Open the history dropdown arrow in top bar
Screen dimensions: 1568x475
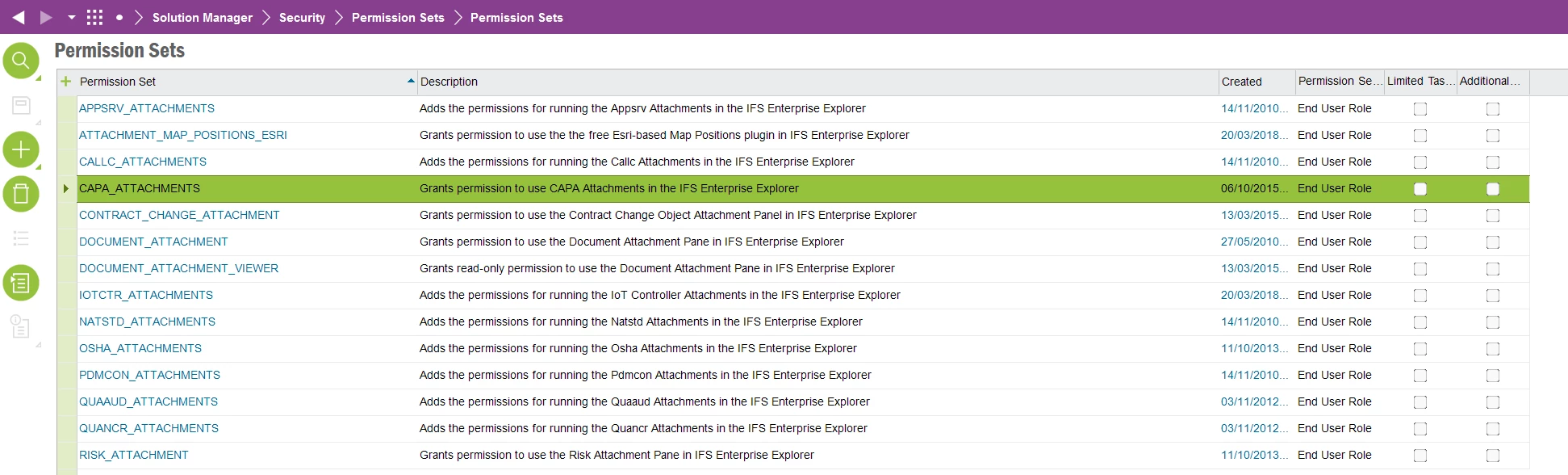coord(71,17)
